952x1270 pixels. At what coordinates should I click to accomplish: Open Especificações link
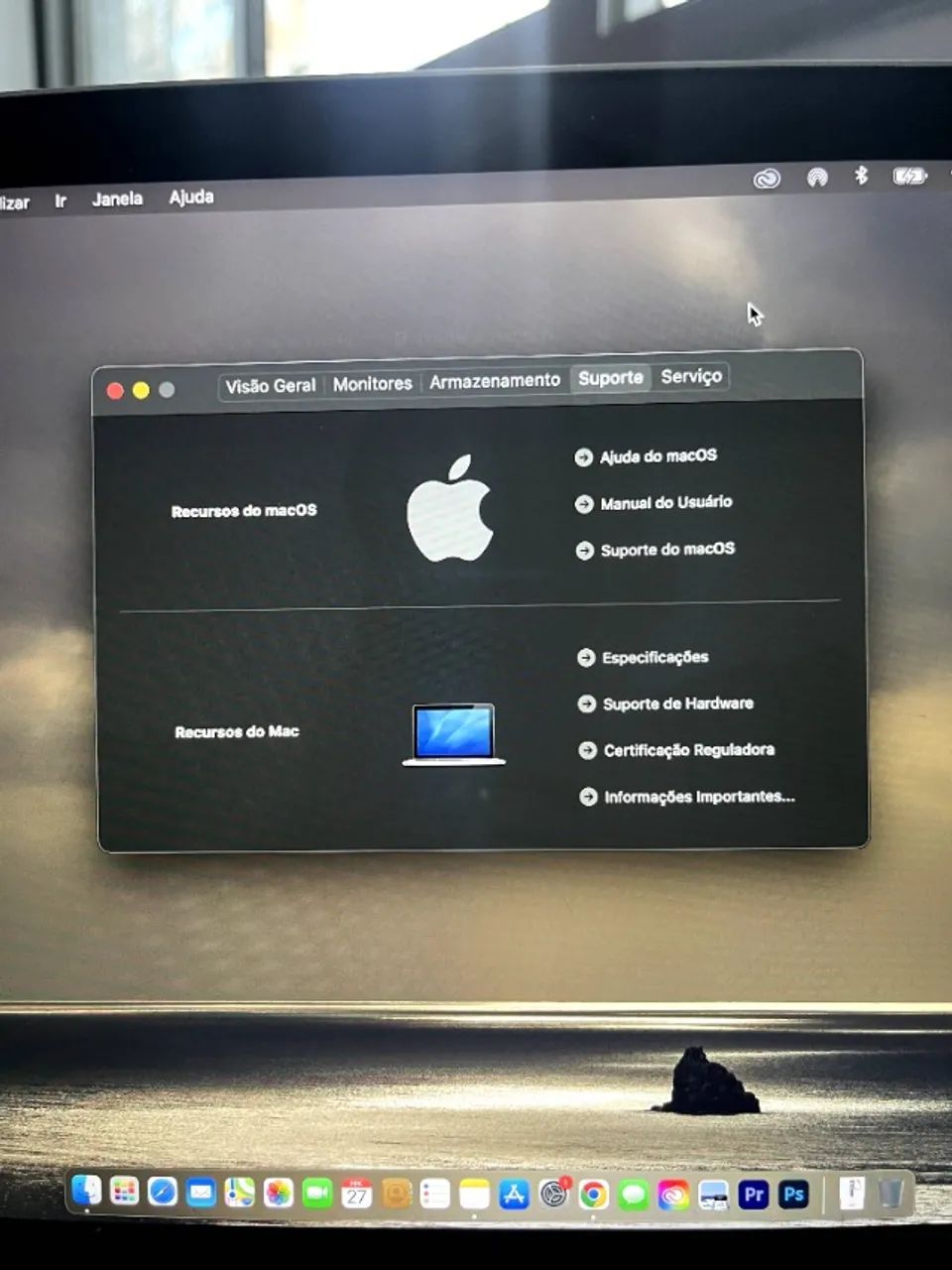[x=643, y=657]
